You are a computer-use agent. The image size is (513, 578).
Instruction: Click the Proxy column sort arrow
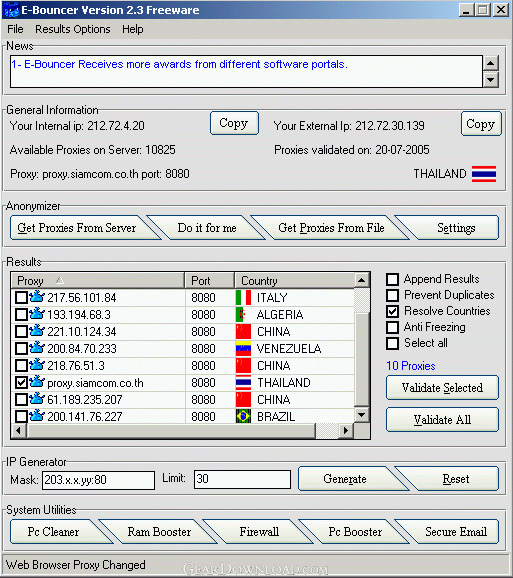(x=59, y=281)
